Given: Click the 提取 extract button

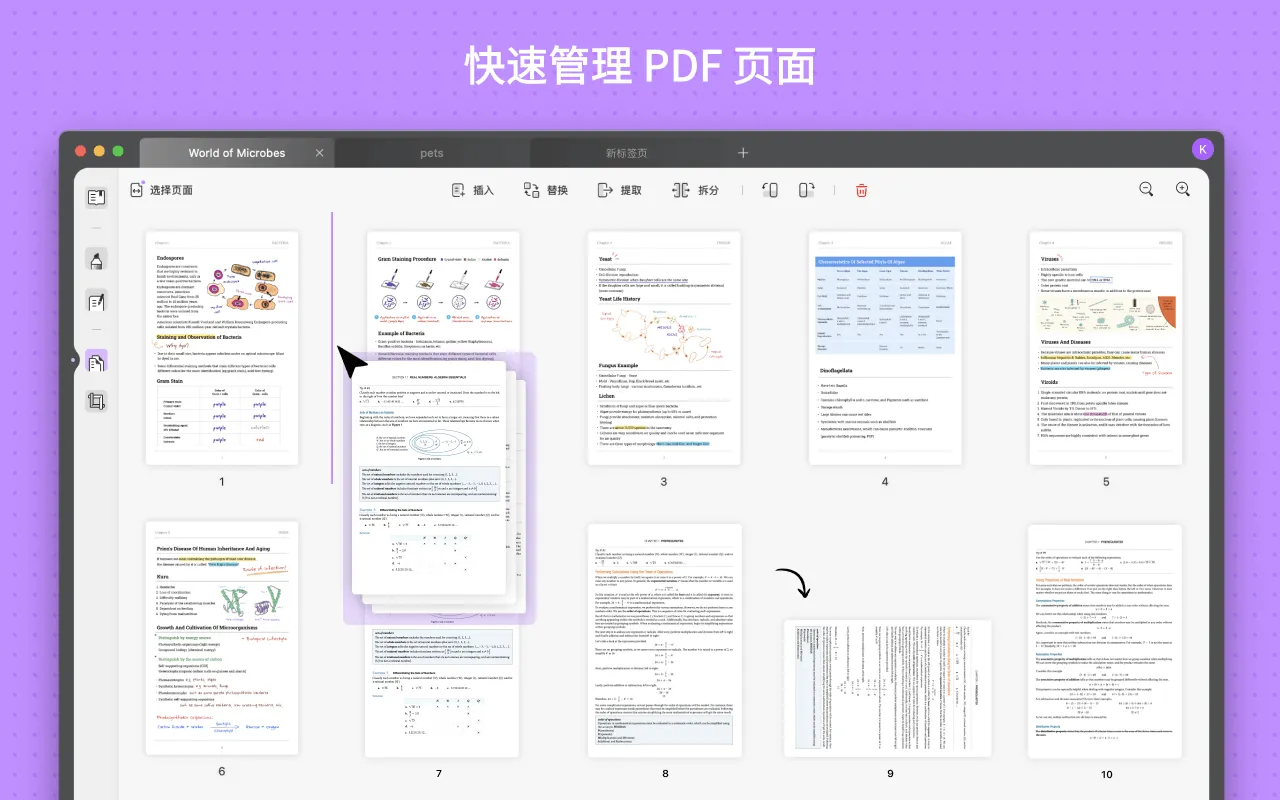Looking at the screenshot, I should coord(620,190).
